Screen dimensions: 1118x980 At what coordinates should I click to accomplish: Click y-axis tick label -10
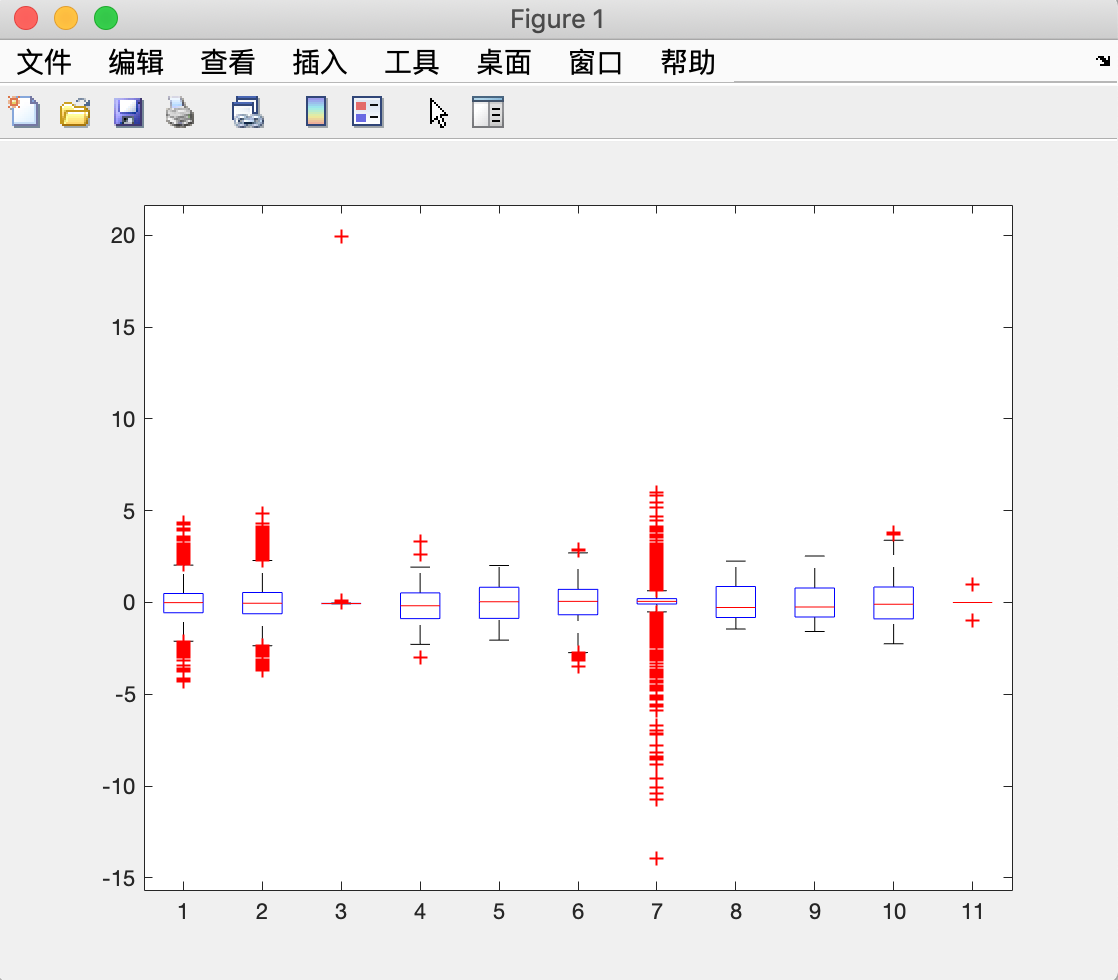[118, 786]
